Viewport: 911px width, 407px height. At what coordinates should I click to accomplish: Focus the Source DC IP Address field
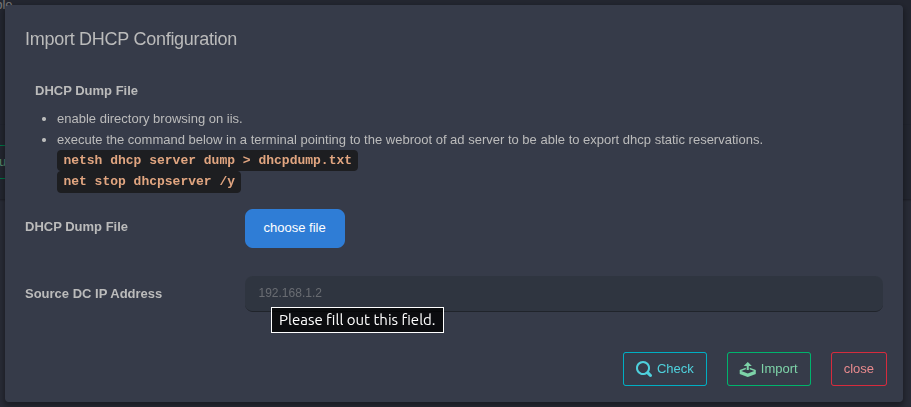pos(564,293)
